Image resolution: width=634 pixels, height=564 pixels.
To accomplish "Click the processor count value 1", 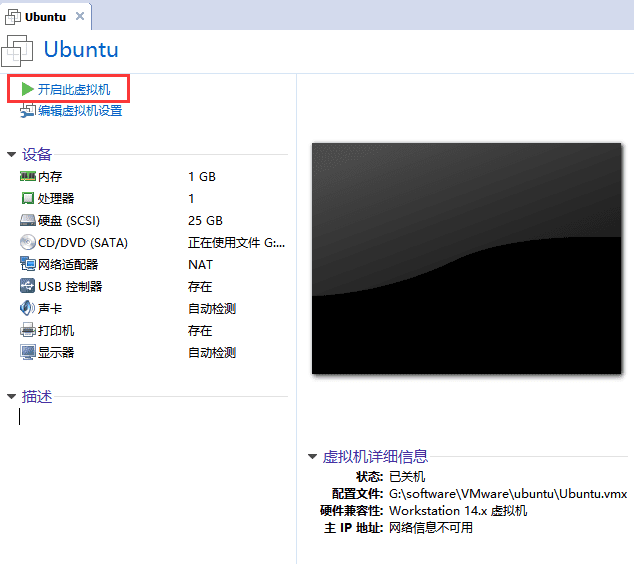I will (x=191, y=199).
